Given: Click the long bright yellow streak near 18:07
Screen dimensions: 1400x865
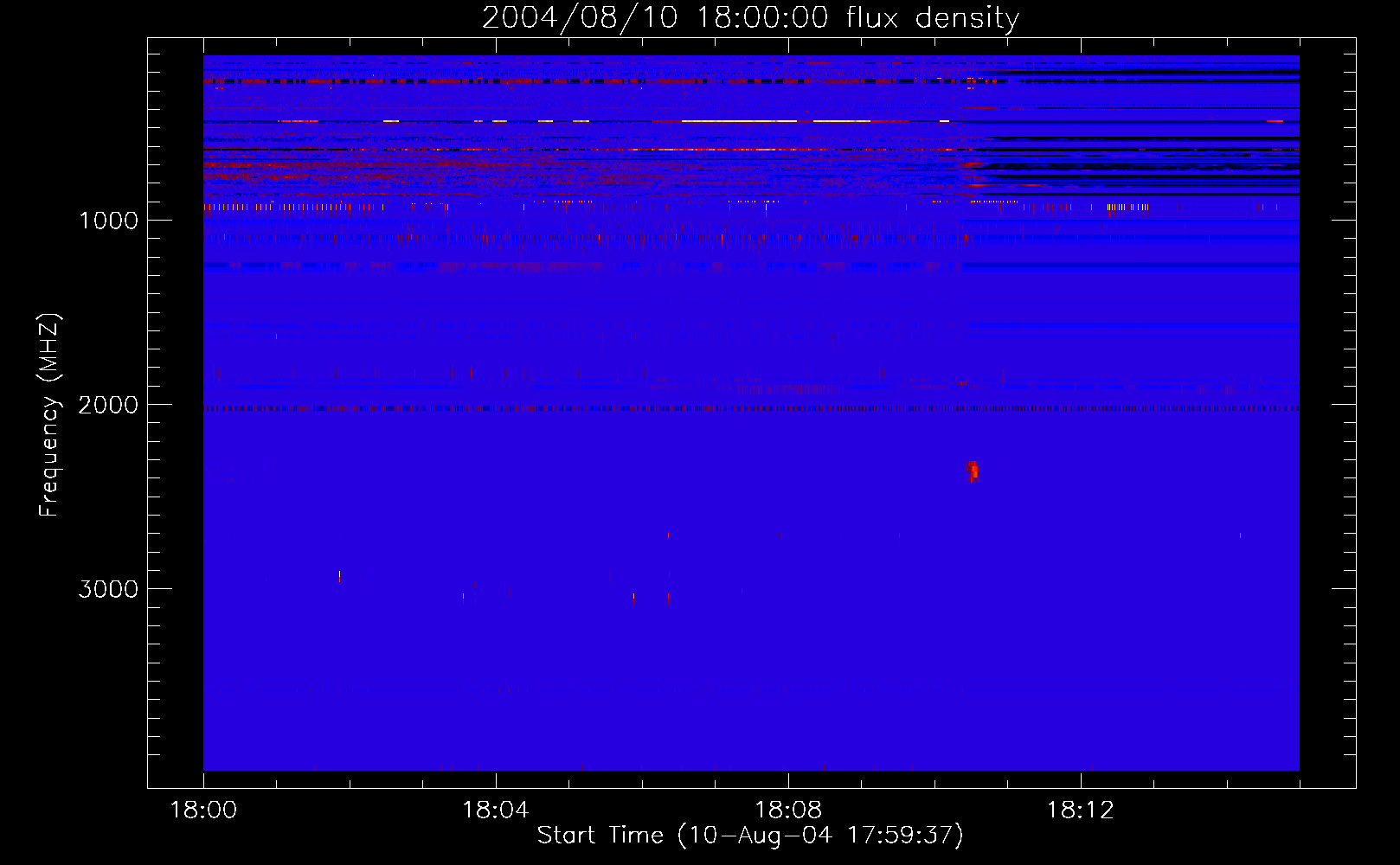Looking at the screenshot, I should click(739, 121).
